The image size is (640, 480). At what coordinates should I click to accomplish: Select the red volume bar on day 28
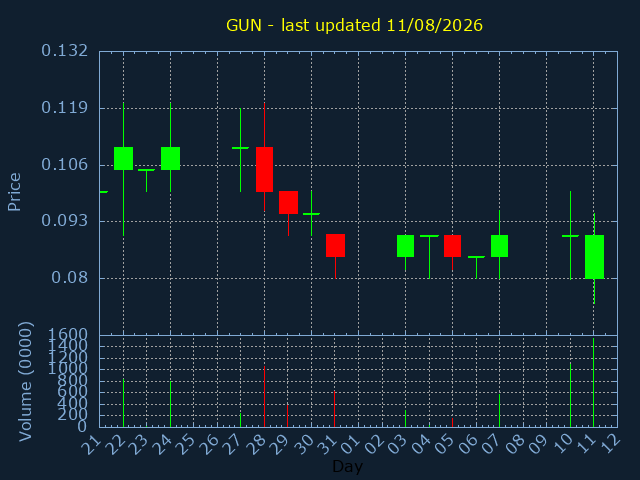[x=264, y=396]
